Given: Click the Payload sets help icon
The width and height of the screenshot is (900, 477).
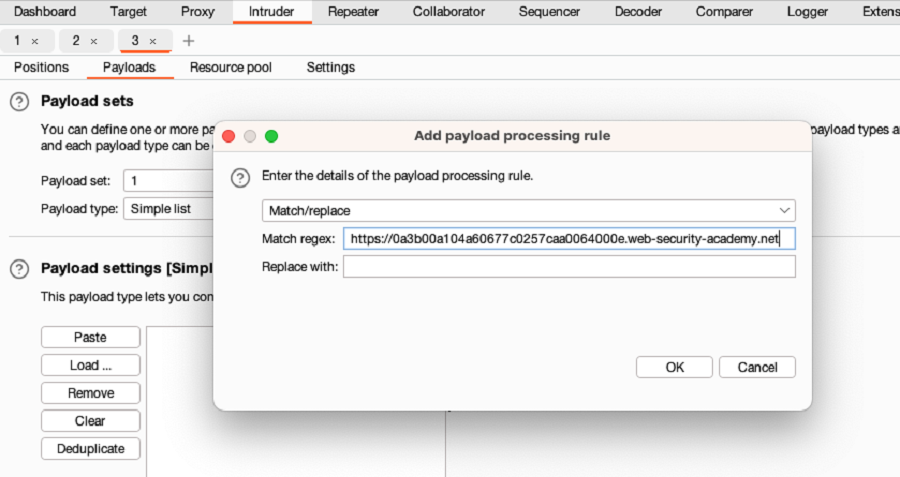Looking at the screenshot, I should (19, 102).
